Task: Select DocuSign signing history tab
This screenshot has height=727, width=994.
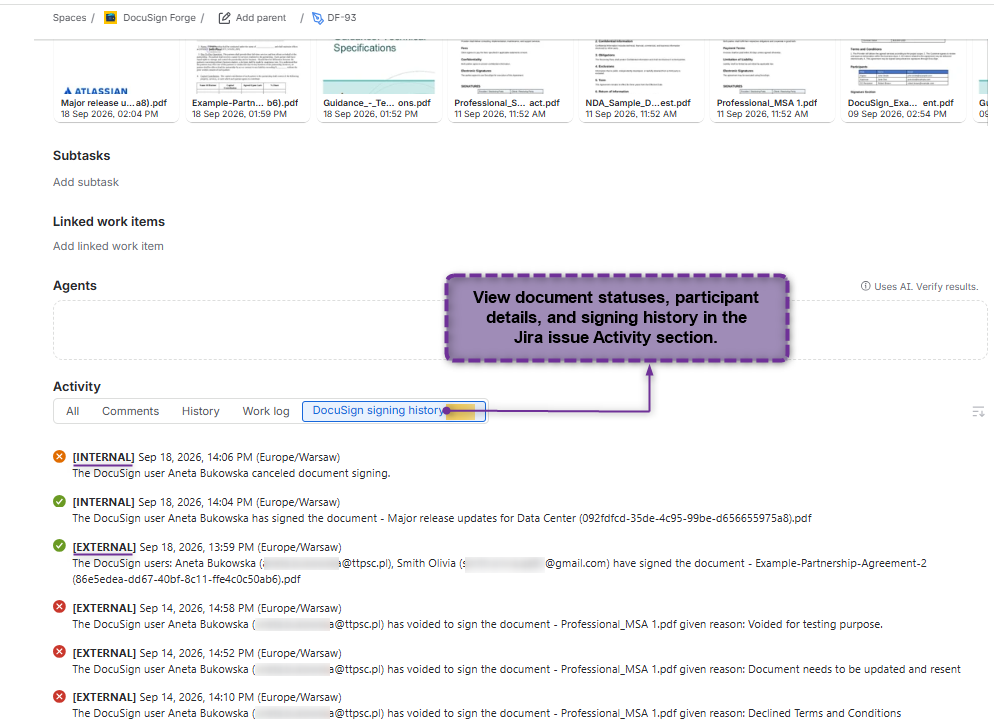Action: [x=394, y=411]
